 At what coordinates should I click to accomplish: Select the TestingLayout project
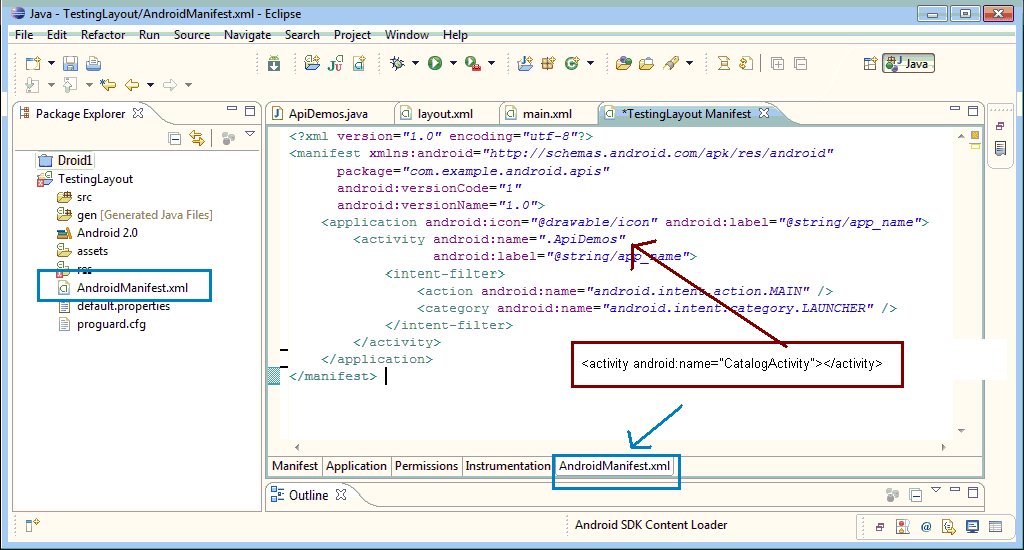point(95,178)
